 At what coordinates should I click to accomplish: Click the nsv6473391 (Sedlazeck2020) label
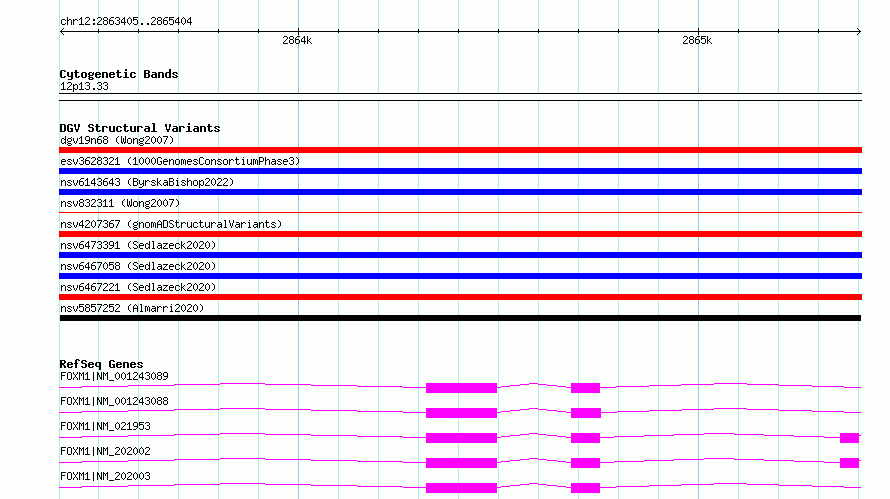(138, 245)
